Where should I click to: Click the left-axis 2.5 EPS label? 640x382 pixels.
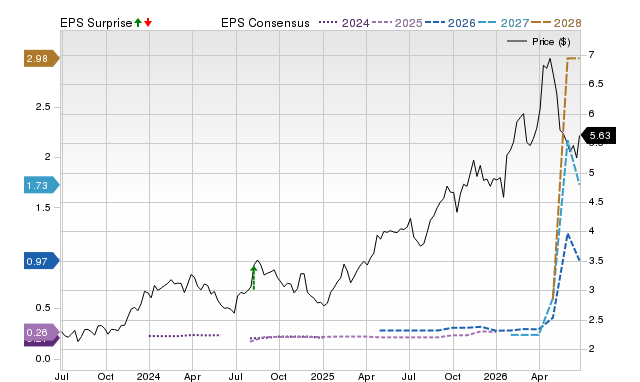(x=43, y=107)
